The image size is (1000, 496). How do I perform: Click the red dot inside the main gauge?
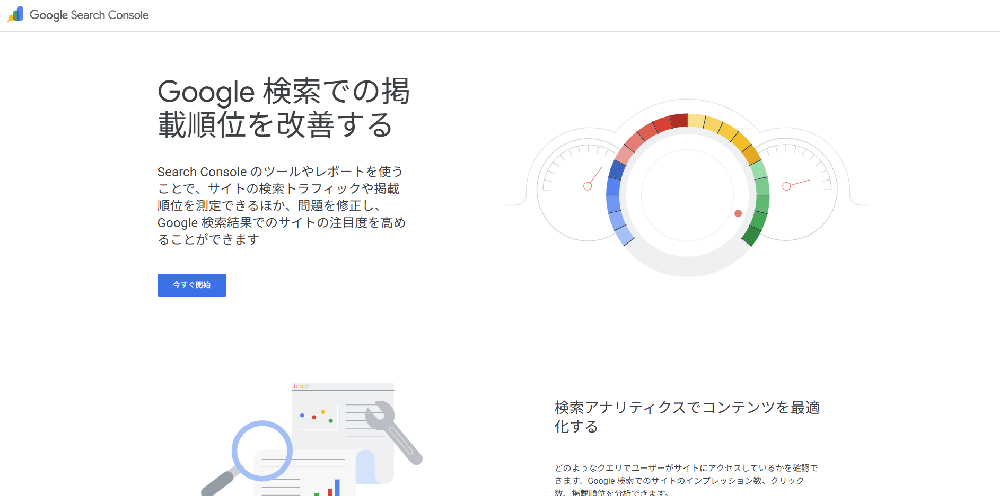pyautogui.click(x=738, y=213)
